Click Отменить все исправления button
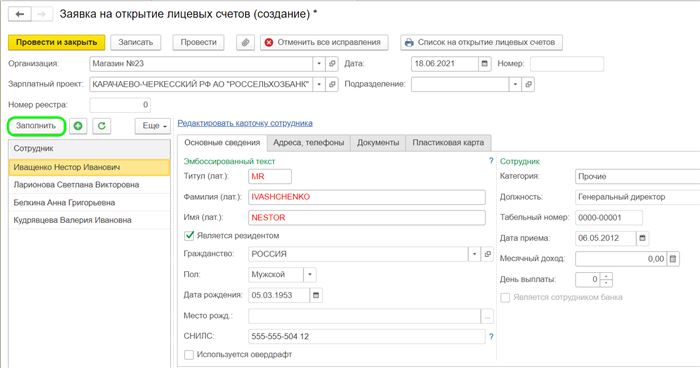Image resolution: width=700 pixels, height=368 pixels. 324,42
